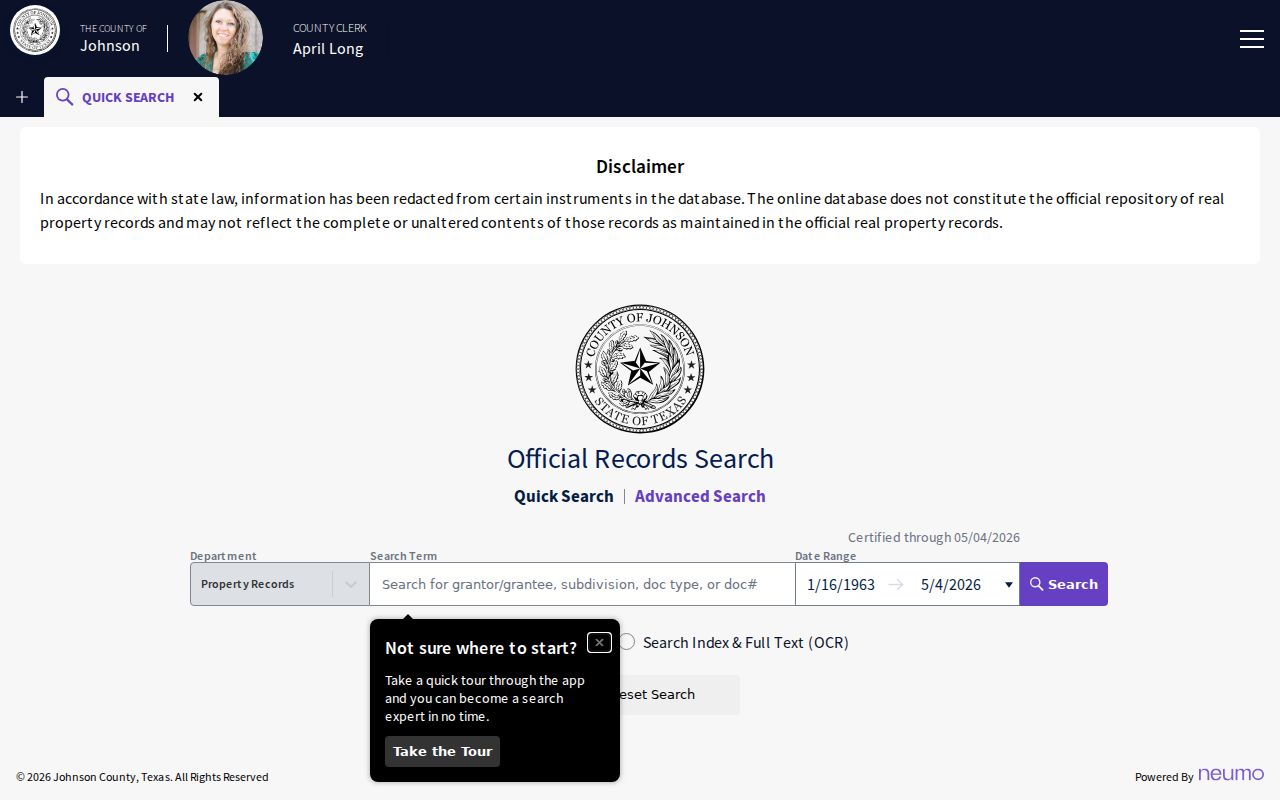Open the hamburger menu icon
The width and height of the screenshot is (1280, 800).
tap(1251, 38)
